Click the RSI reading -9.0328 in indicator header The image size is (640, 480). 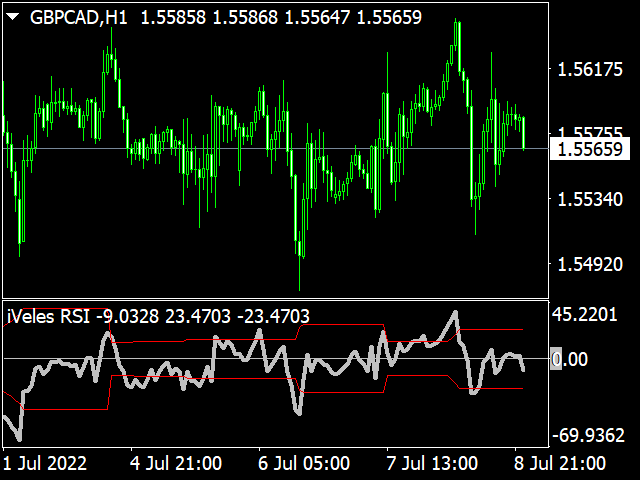(x=127, y=316)
